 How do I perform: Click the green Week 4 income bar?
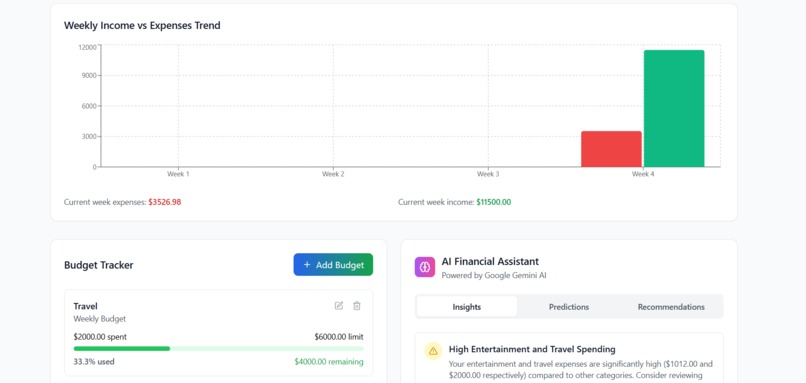[674, 108]
